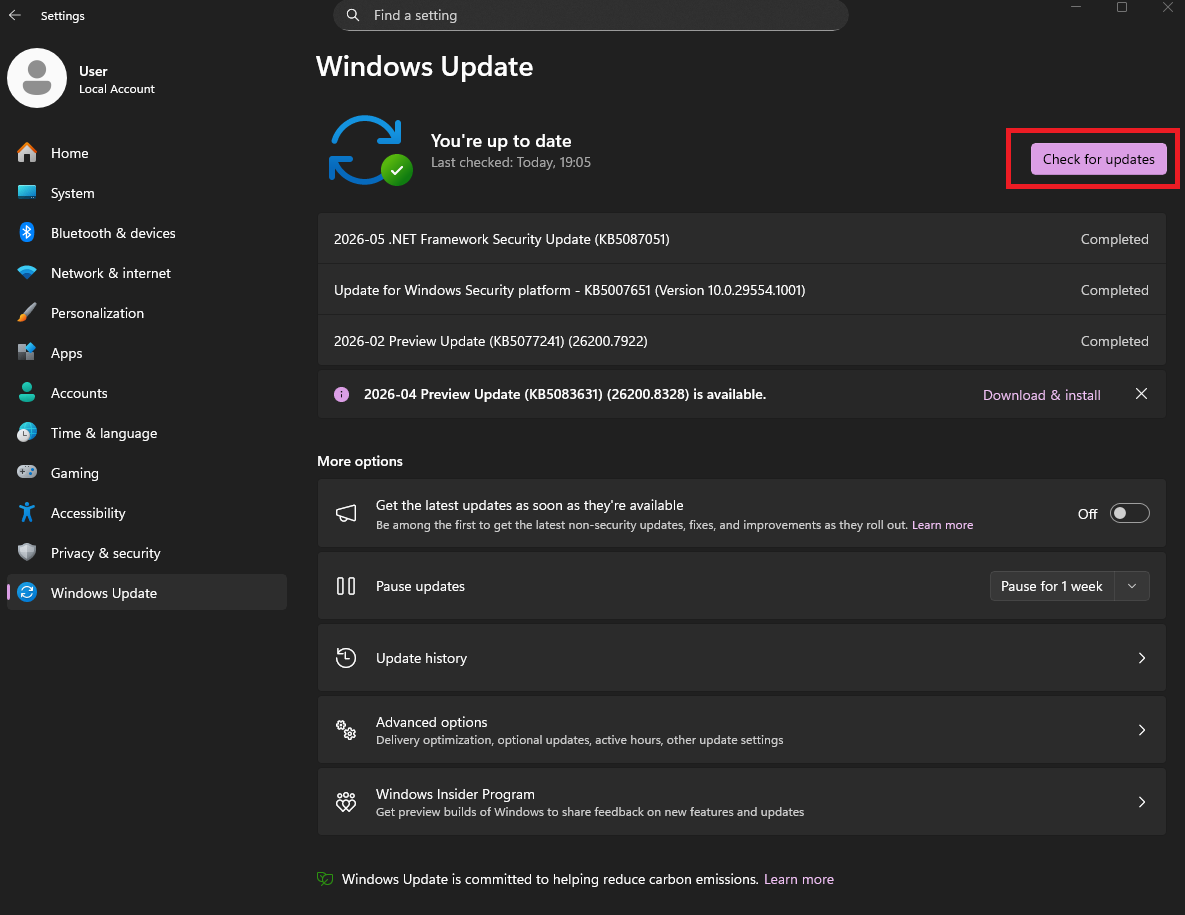
Task: Click the Personalization paintbrush icon
Action: pyautogui.click(x=27, y=313)
